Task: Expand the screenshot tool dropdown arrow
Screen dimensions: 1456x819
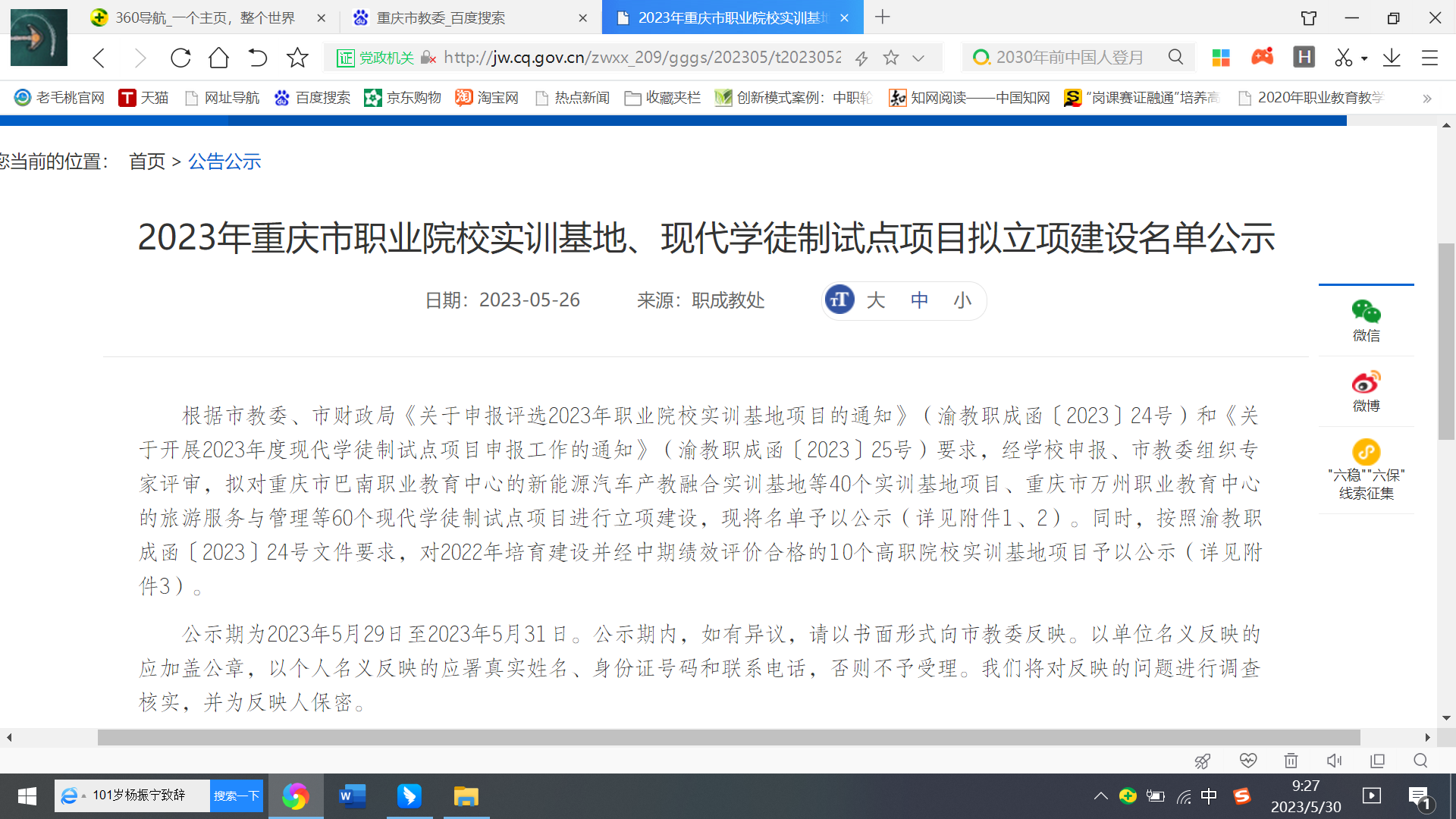Action: [x=1364, y=58]
